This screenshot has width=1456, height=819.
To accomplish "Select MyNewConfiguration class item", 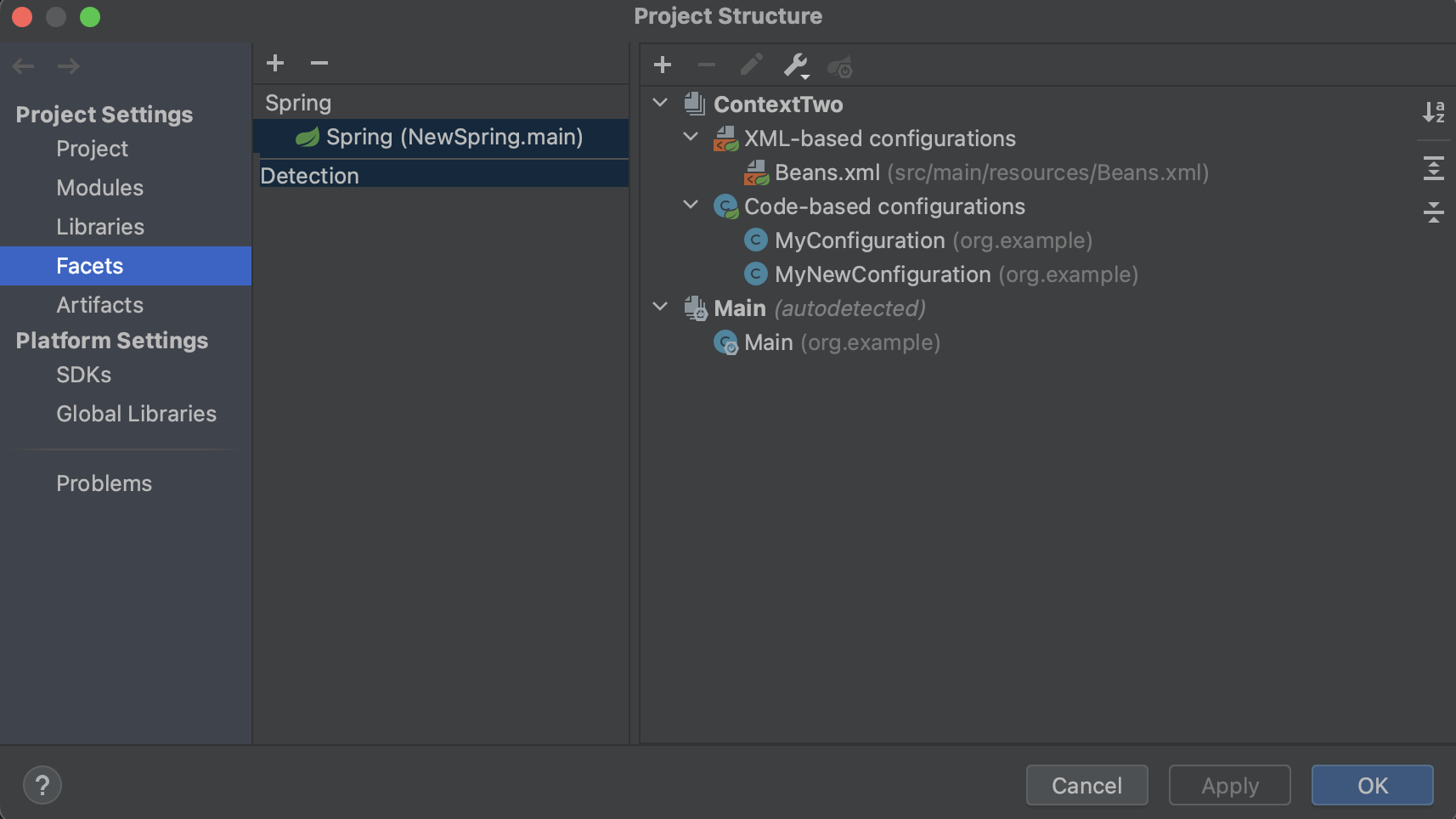I will (x=882, y=274).
